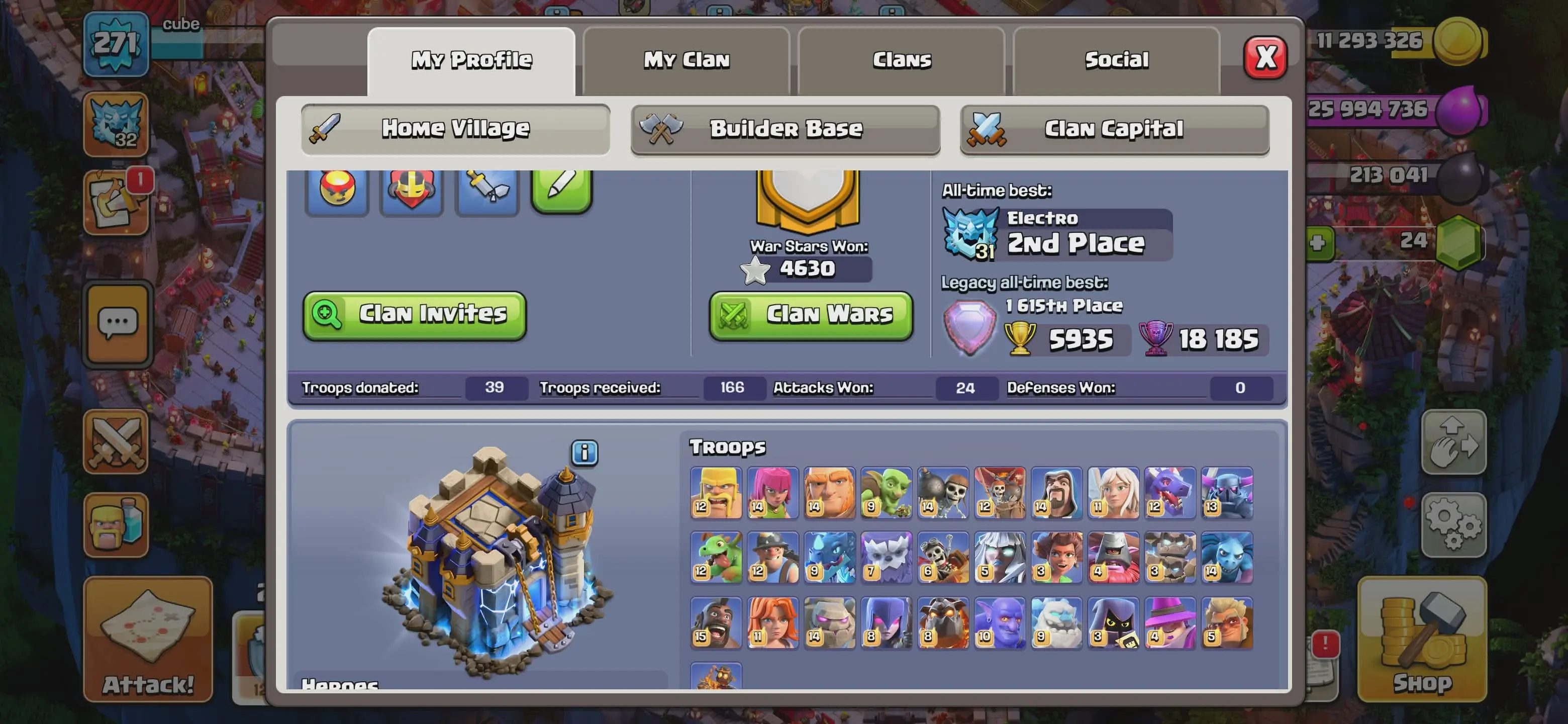Select the Builder Base section
1568x724 pixels.
click(785, 129)
